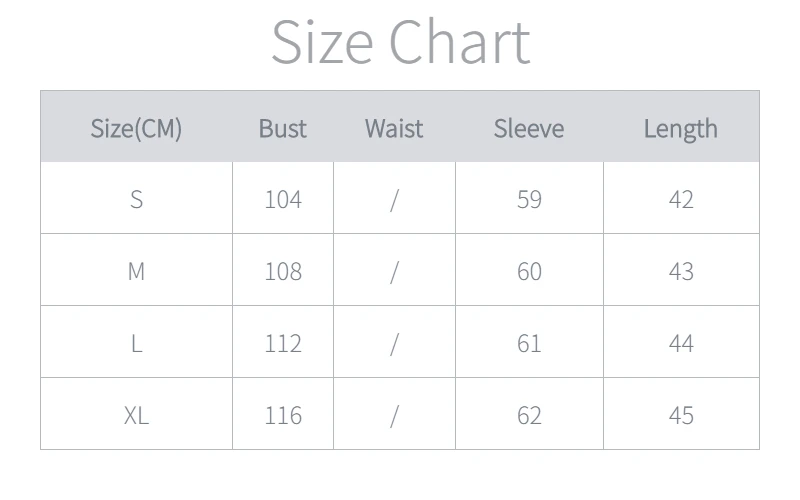Viewport: 800px width, 500px height.
Task: Click the Sleeve column header
Action: tap(529, 128)
